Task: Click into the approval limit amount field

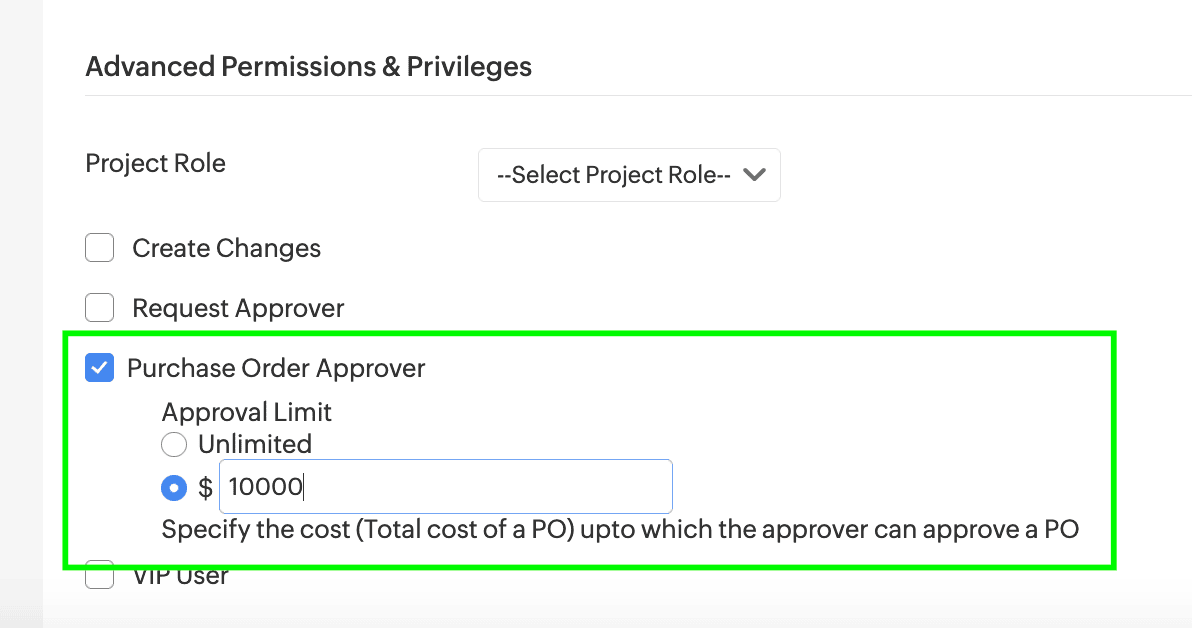Action: (446, 487)
